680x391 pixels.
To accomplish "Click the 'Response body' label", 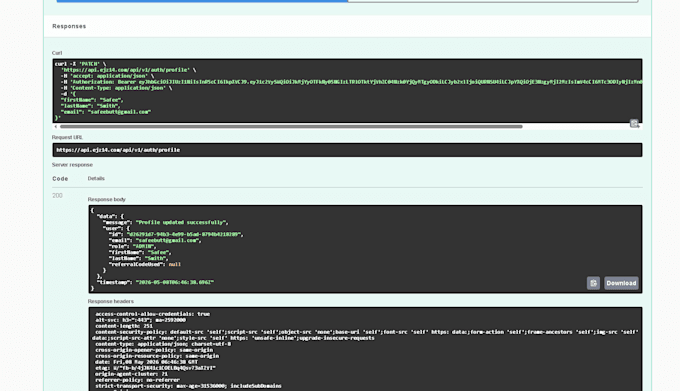I will point(107,199).
